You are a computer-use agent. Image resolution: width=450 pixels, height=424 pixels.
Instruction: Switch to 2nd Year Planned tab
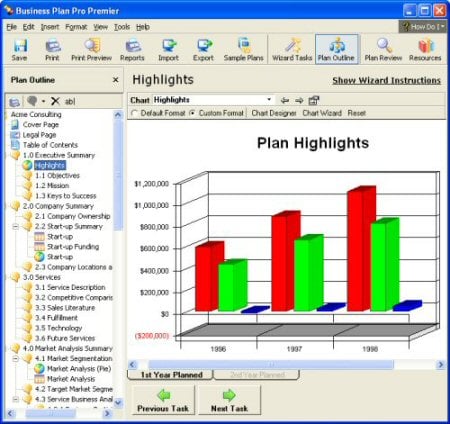257,375
